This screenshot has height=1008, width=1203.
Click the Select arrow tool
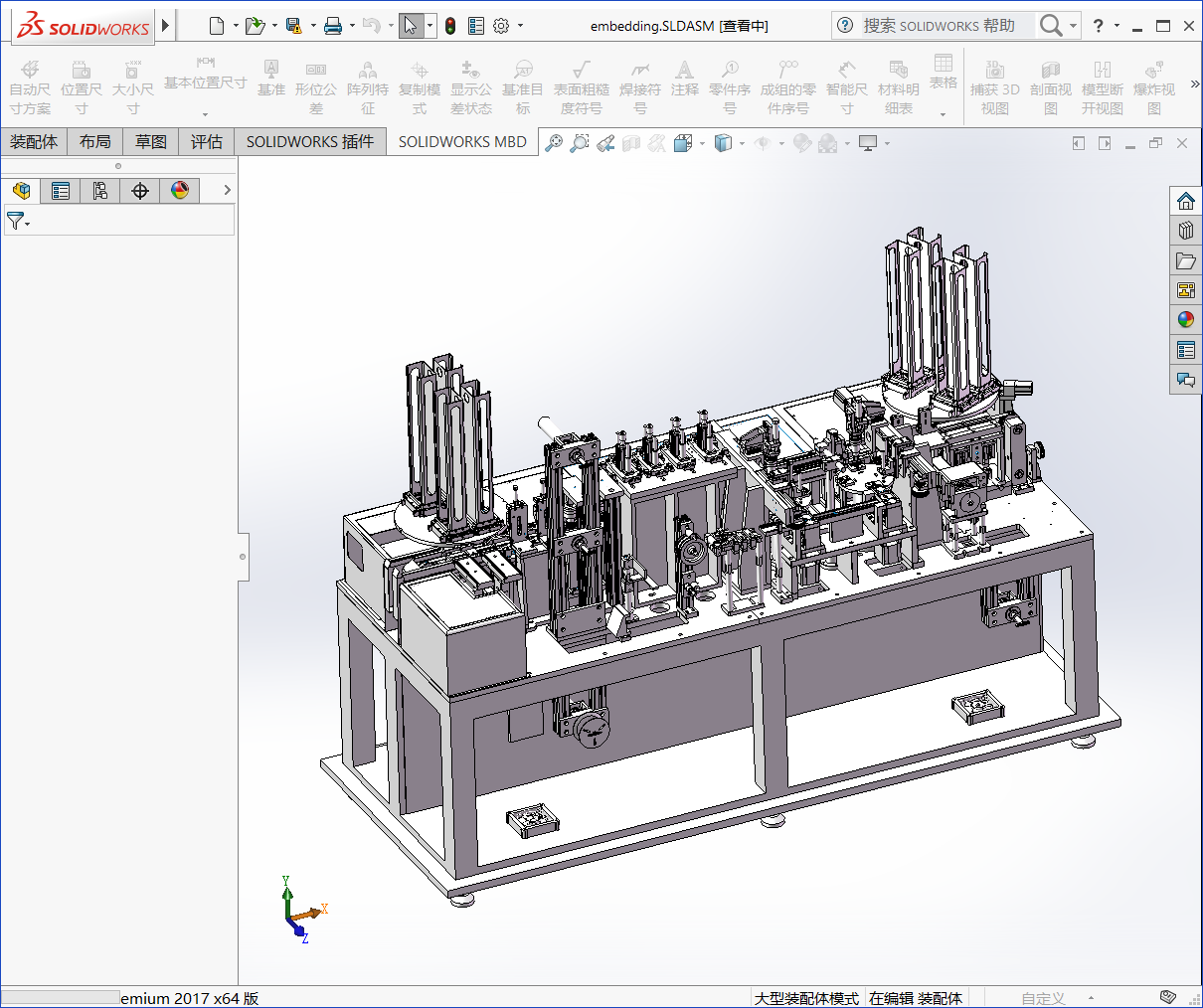pos(411,26)
